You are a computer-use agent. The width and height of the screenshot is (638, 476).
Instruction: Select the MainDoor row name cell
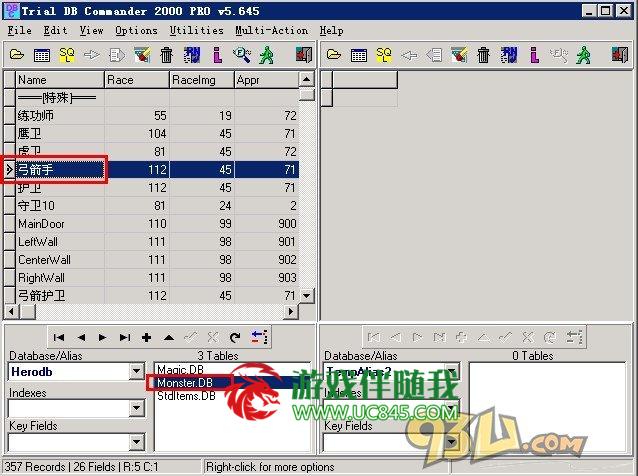[60, 224]
